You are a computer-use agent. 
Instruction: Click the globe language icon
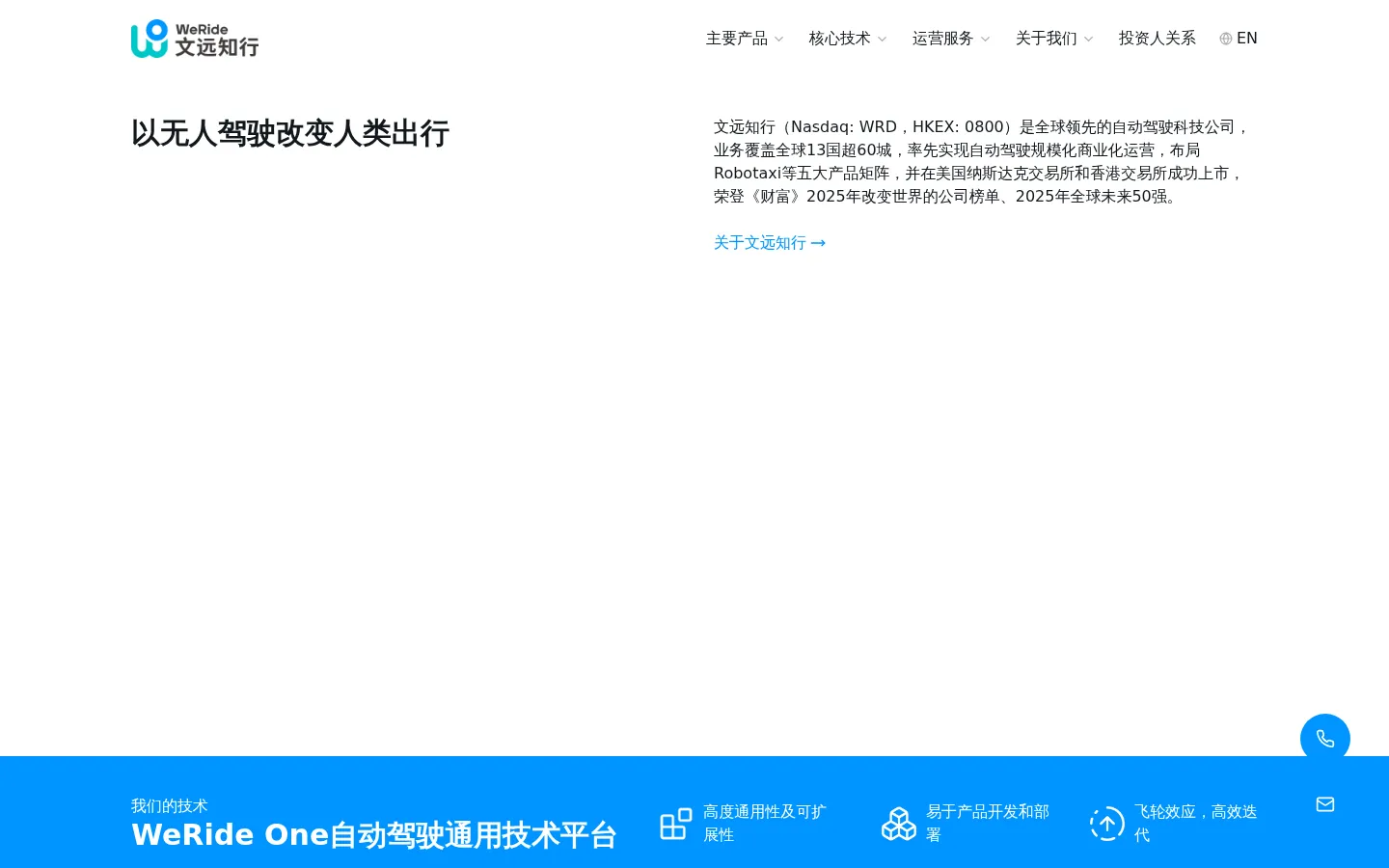pyautogui.click(x=1226, y=39)
